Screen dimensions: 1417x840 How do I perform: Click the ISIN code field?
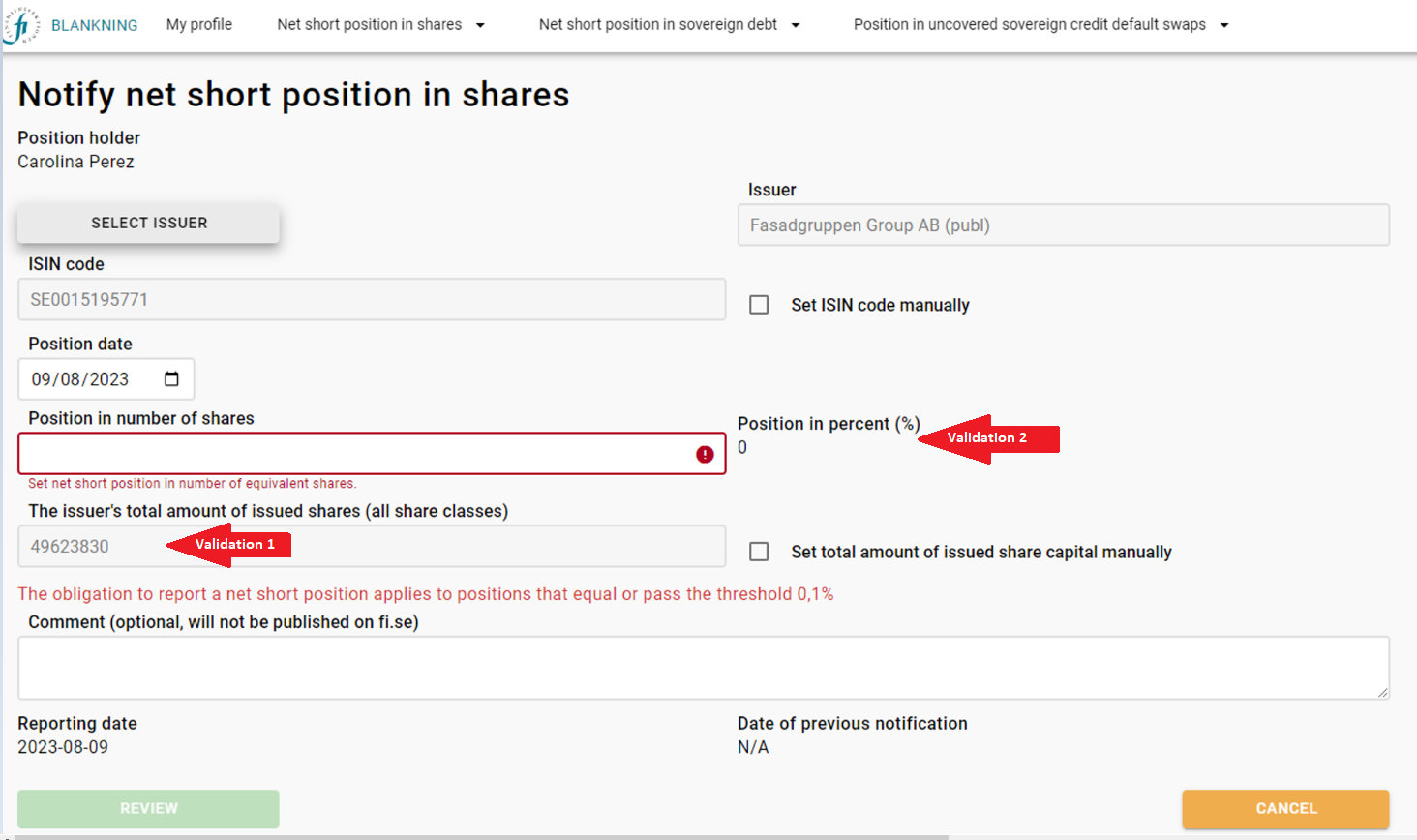pyautogui.click(x=372, y=300)
